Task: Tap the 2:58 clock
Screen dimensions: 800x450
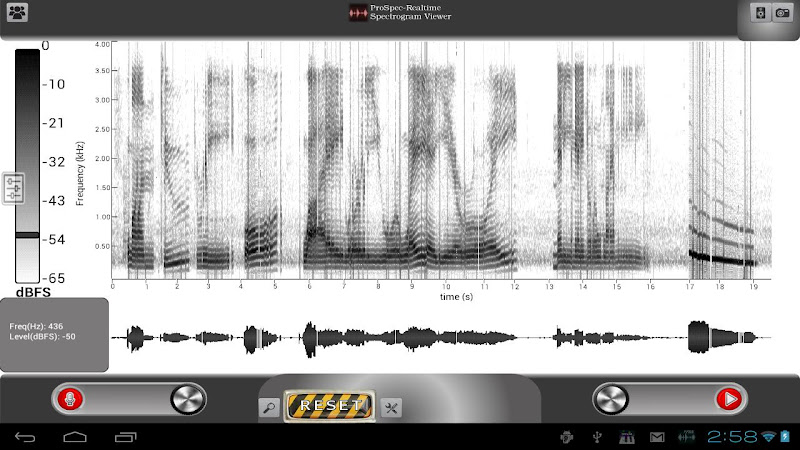Action: 733,437
